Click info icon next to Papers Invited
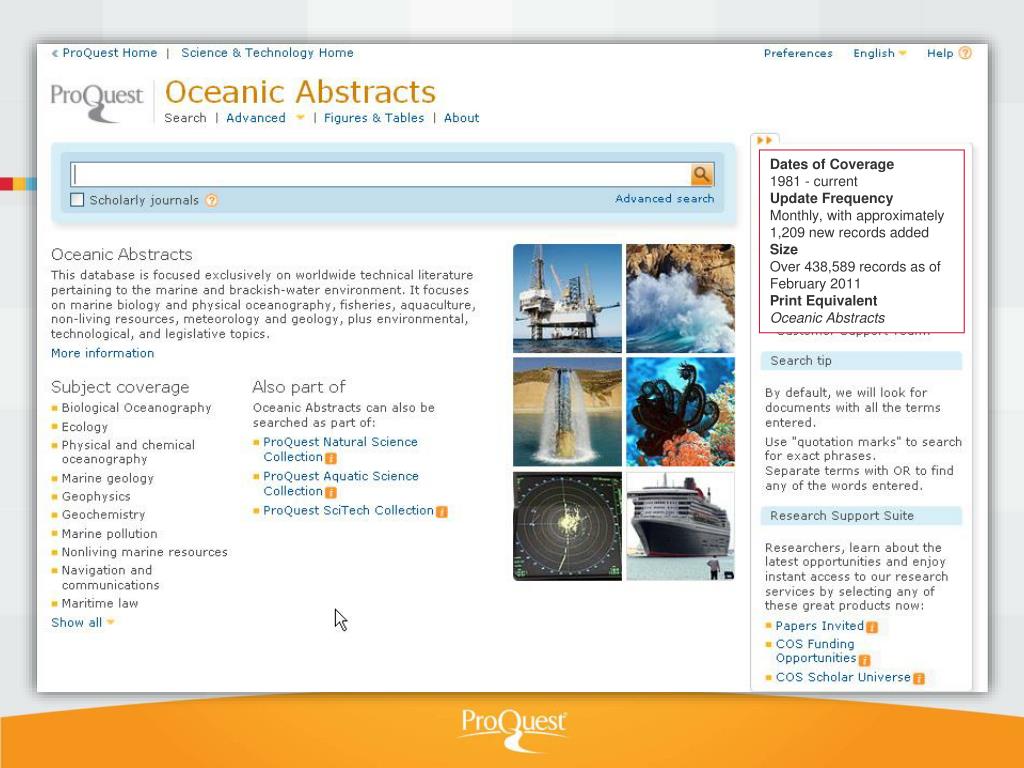The height and width of the screenshot is (768, 1024). click(872, 627)
